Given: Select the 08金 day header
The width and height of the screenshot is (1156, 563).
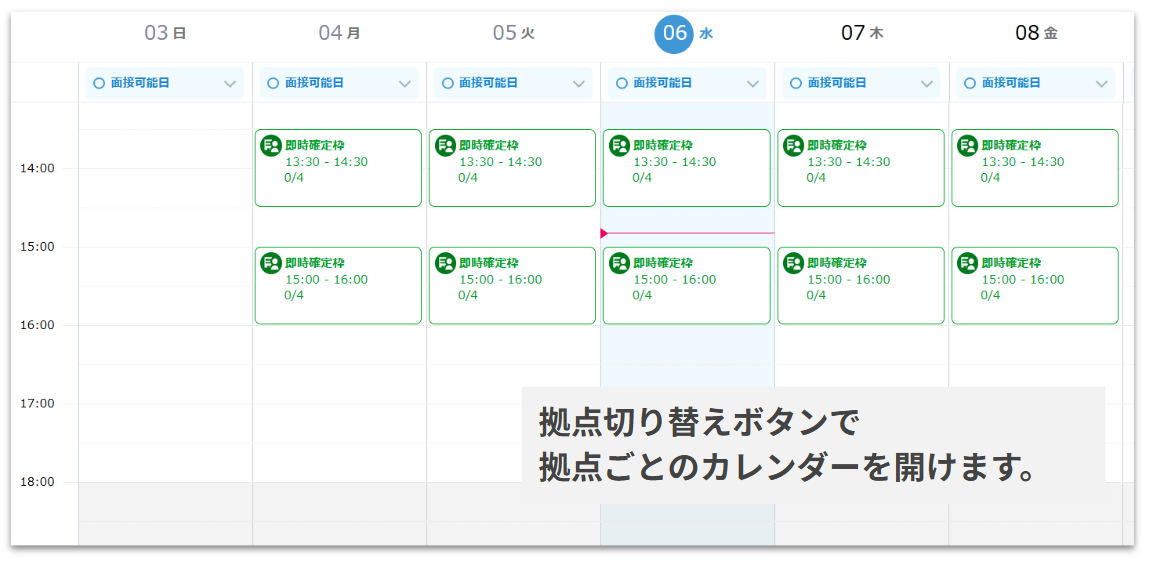Looking at the screenshot, I should (x=1037, y=33).
